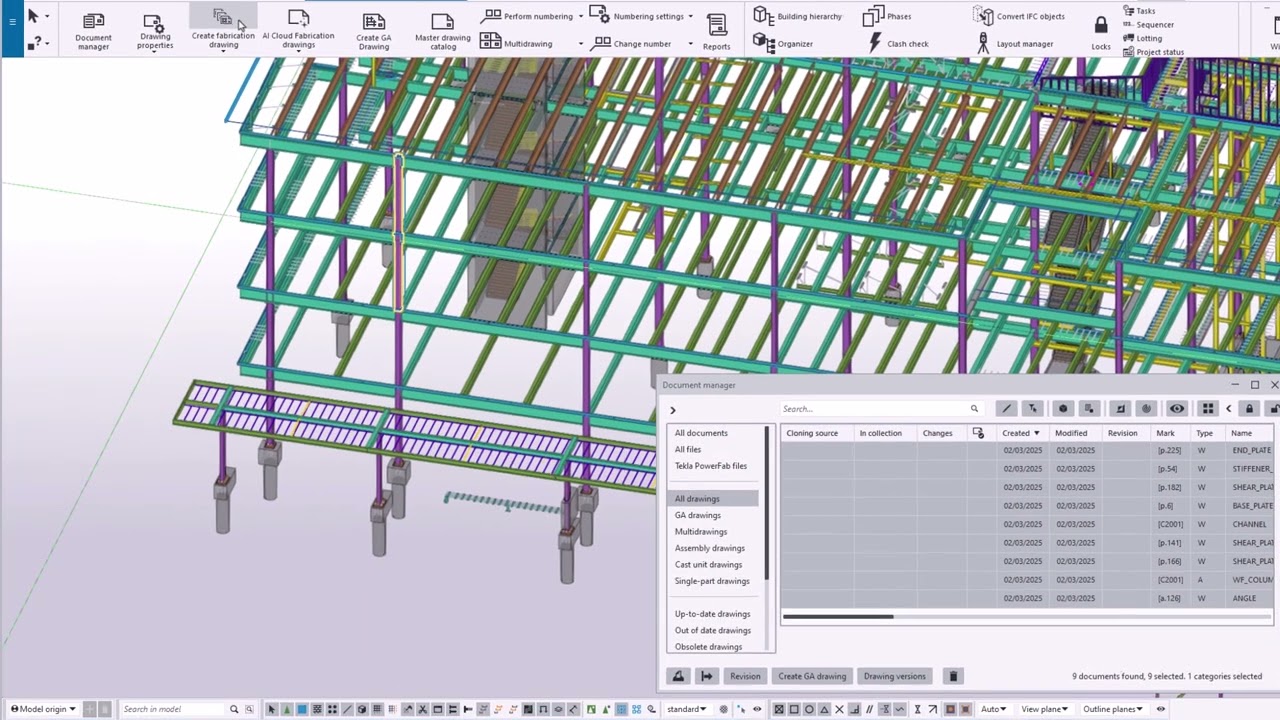Toggle the arrow-to-bar icon at Document manager bottom

pos(707,676)
